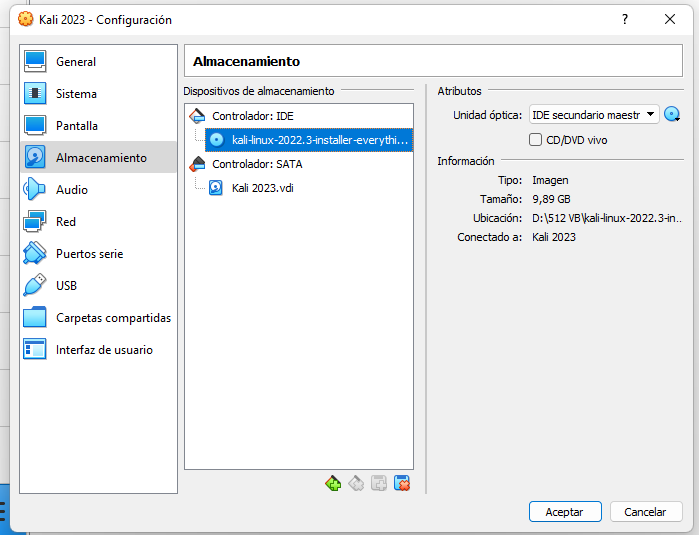Open the Sistema settings section
Image resolution: width=699 pixels, height=535 pixels.
tap(98, 94)
